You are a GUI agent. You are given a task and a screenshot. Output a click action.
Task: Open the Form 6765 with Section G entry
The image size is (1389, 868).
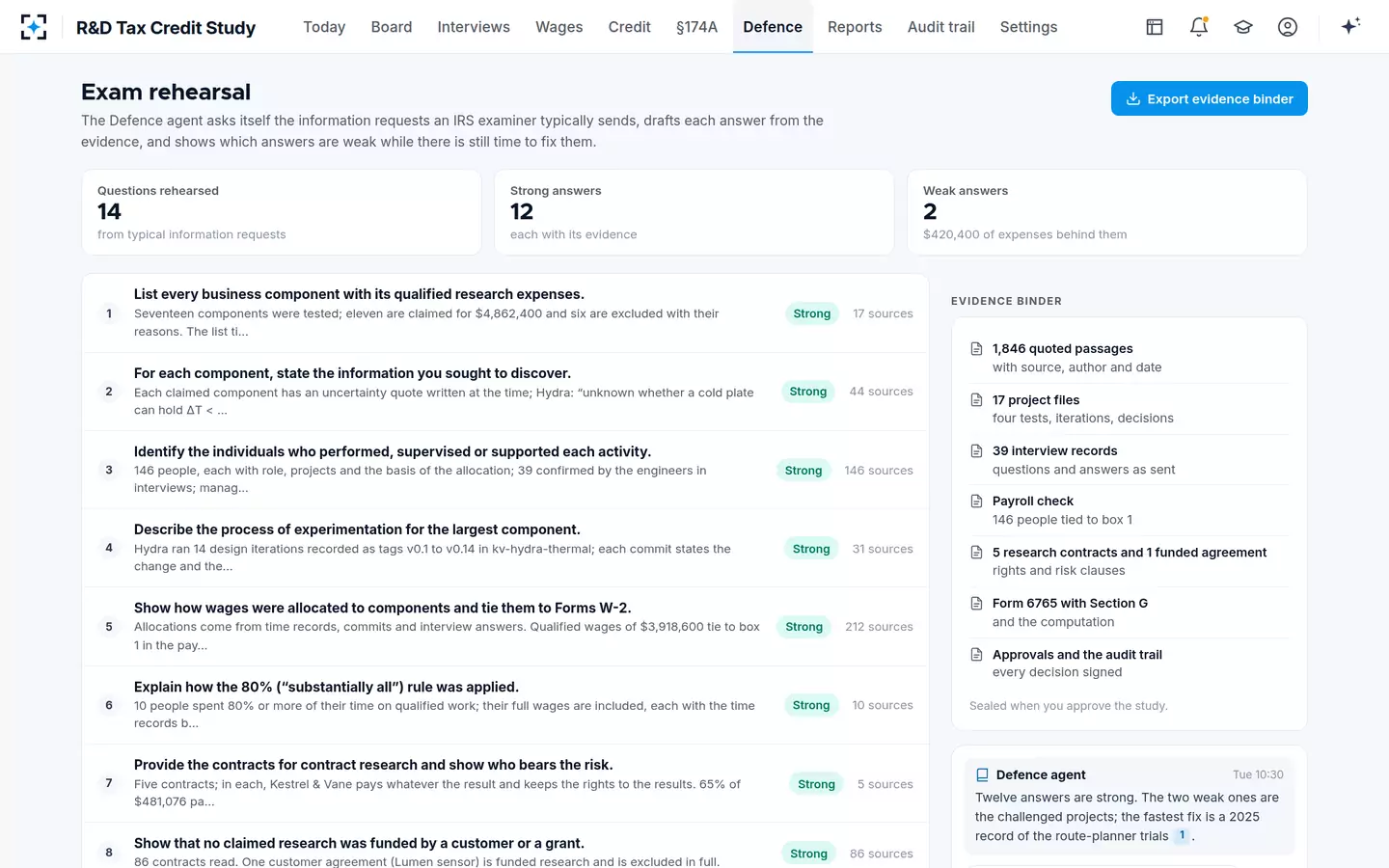1129,612
